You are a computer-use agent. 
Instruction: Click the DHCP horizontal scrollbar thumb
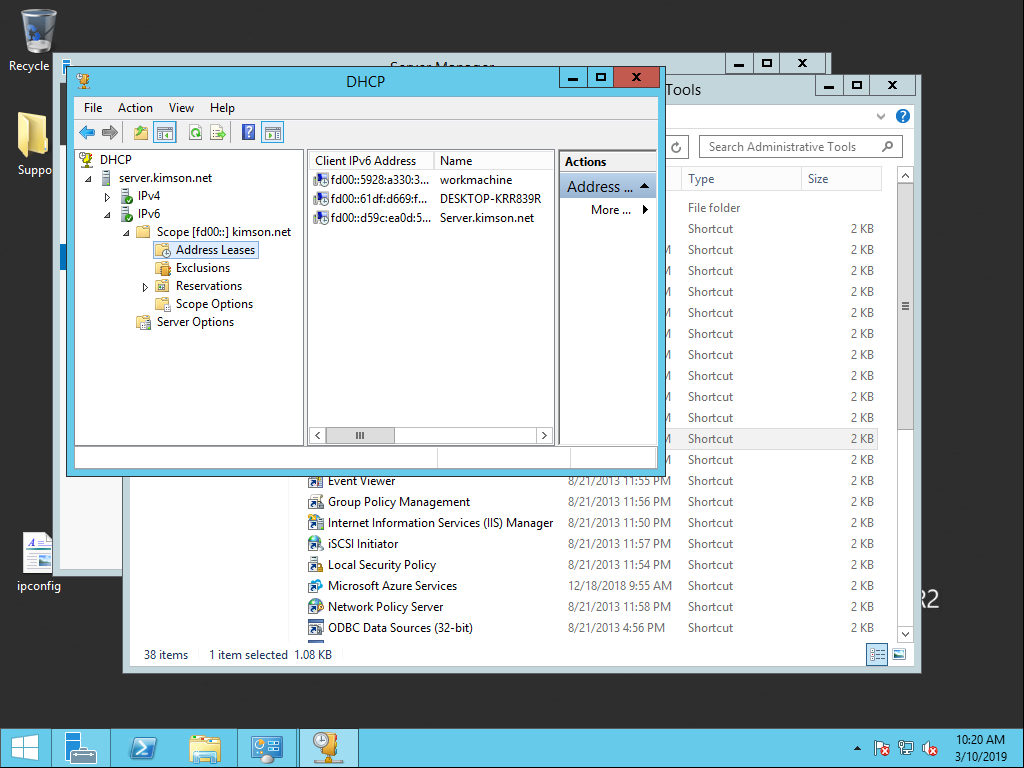click(360, 436)
